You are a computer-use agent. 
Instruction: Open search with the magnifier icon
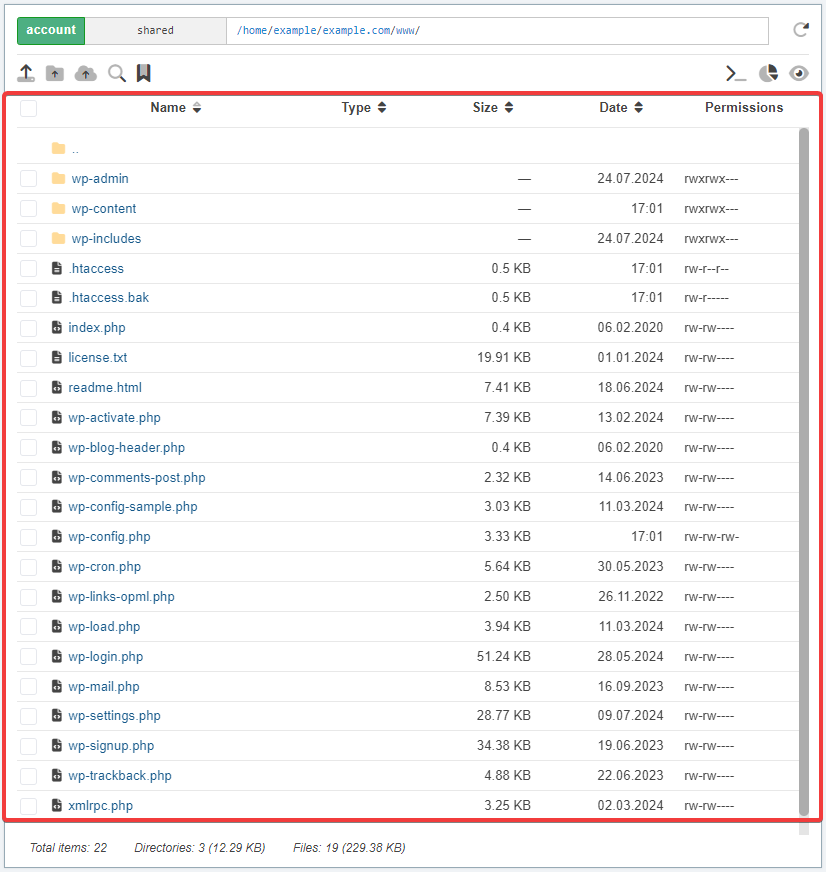(117, 73)
